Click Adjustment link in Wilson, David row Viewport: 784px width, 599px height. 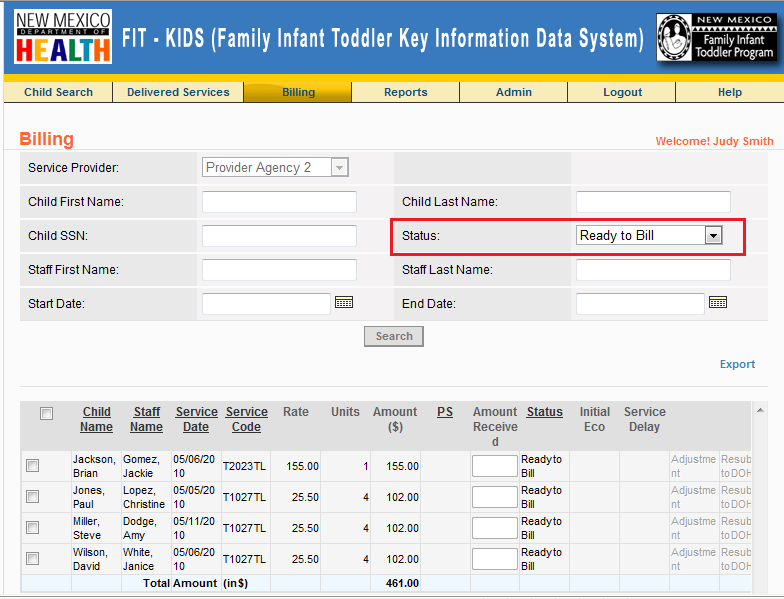coord(693,559)
